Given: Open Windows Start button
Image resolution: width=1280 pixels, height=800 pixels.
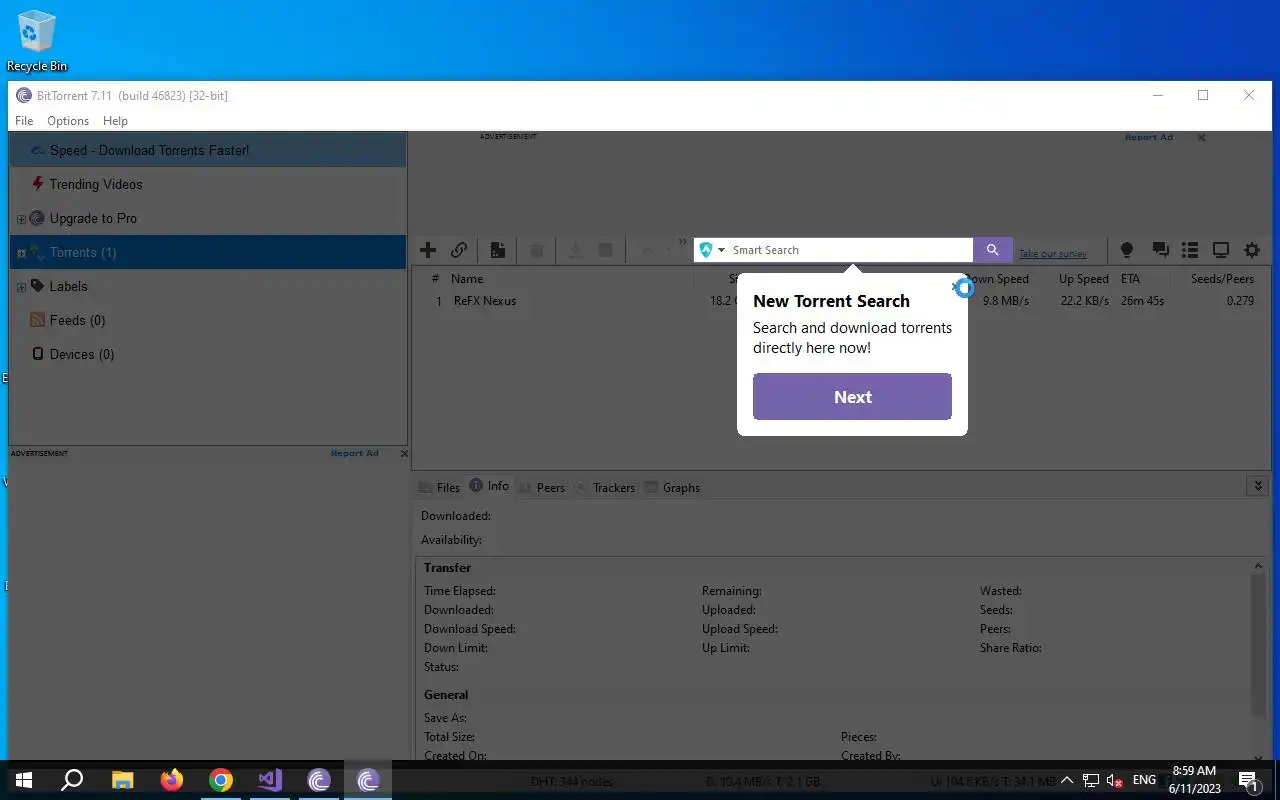Looking at the screenshot, I should pos(24,780).
